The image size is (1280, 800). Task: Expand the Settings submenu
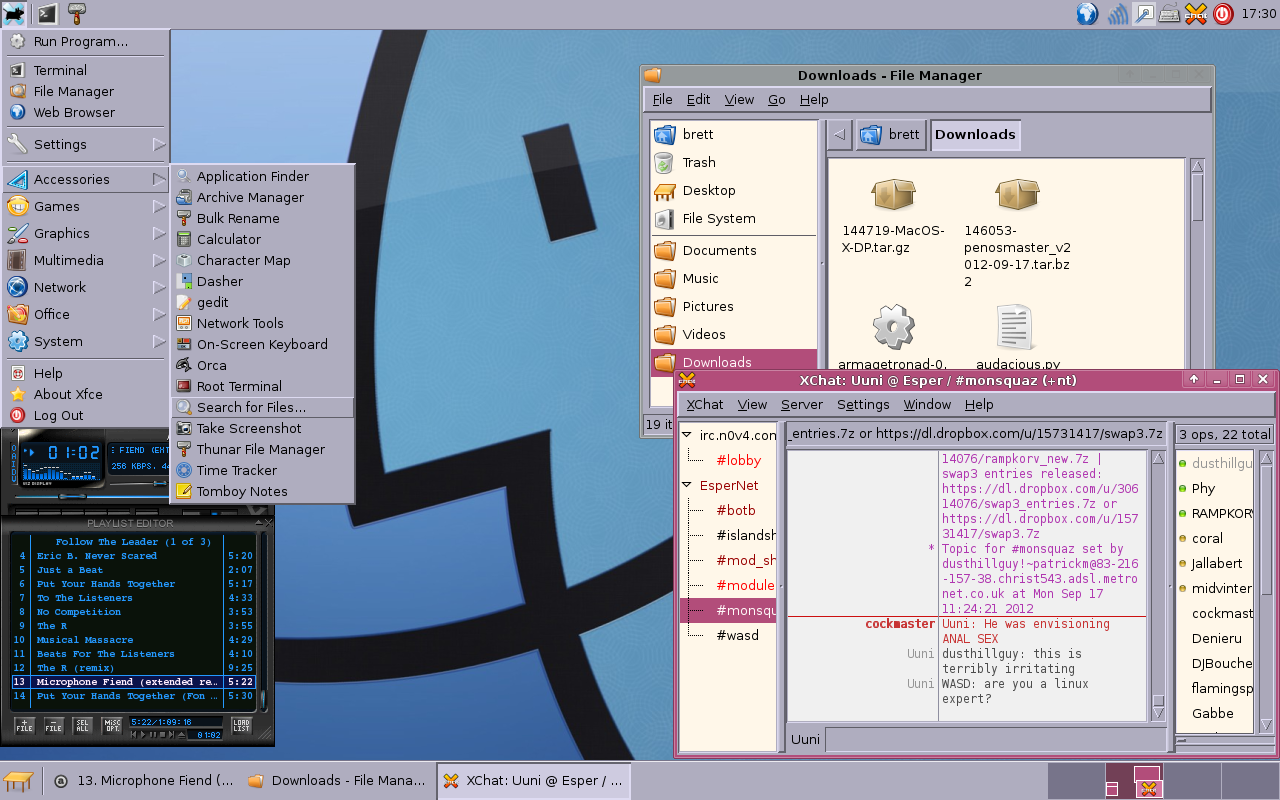86,144
